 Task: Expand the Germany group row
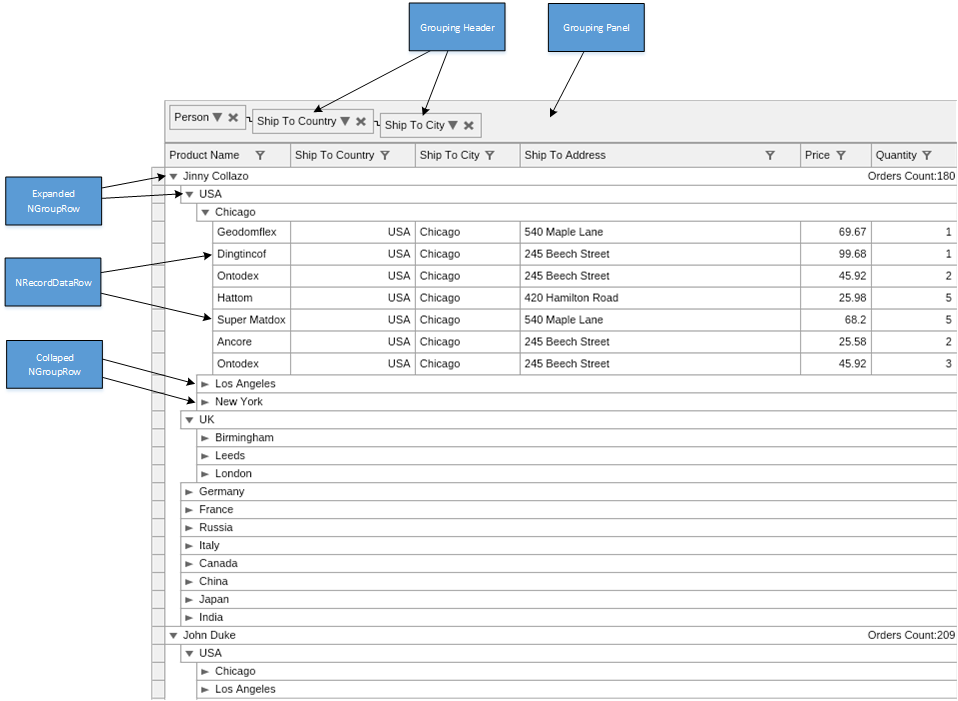pos(189,492)
